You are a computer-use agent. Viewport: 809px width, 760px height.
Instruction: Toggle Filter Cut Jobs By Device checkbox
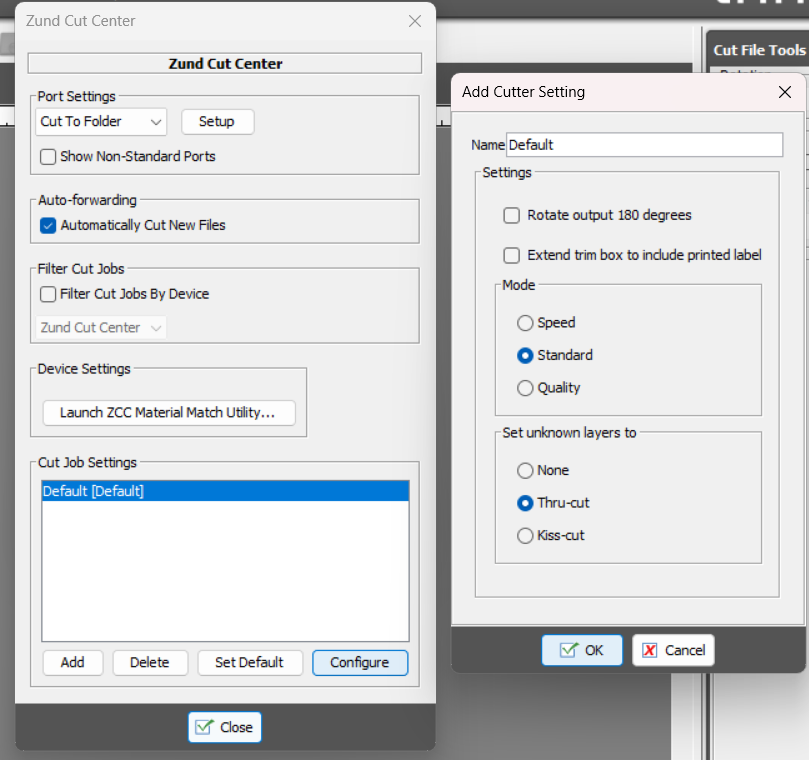tap(48, 294)
